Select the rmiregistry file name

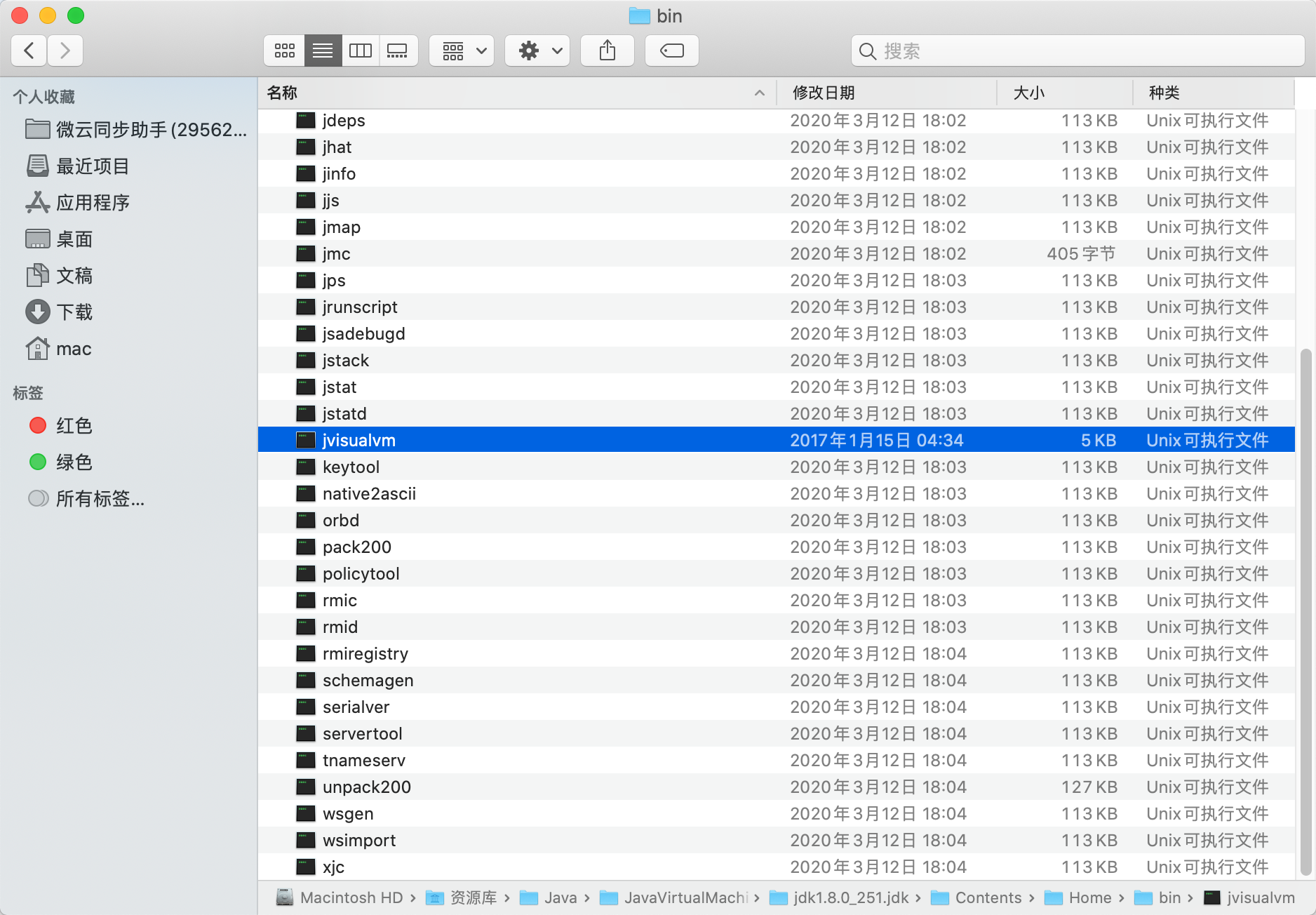coord(365,654)
